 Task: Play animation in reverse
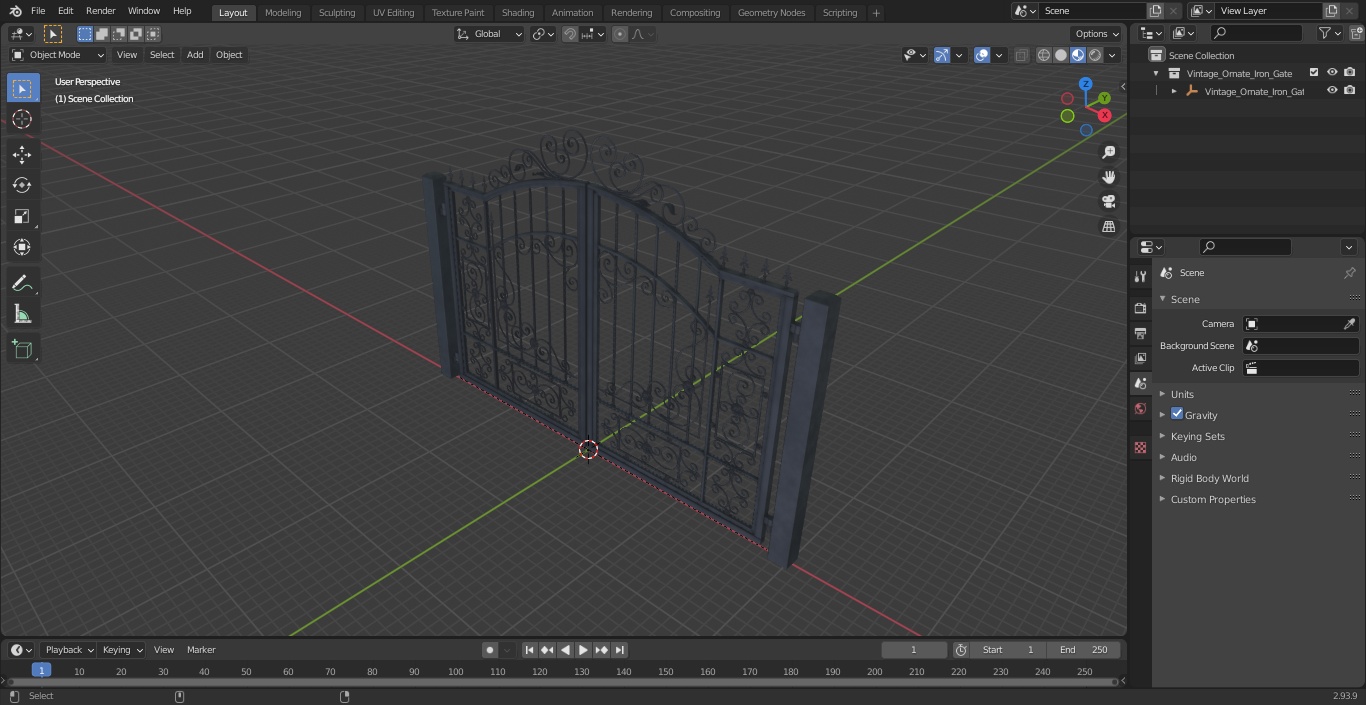565,650
